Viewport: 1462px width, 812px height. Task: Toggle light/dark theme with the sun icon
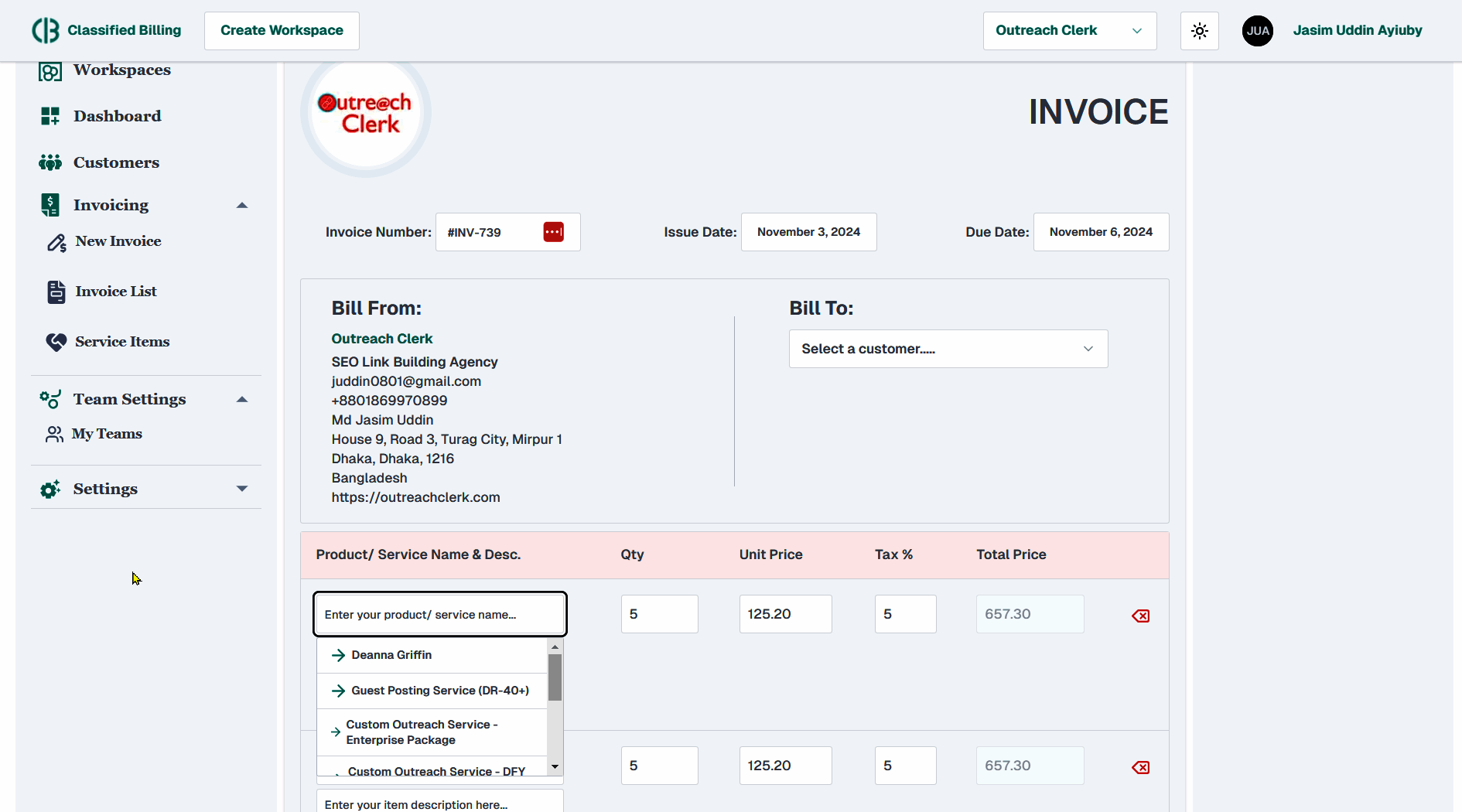(1199, 30)
